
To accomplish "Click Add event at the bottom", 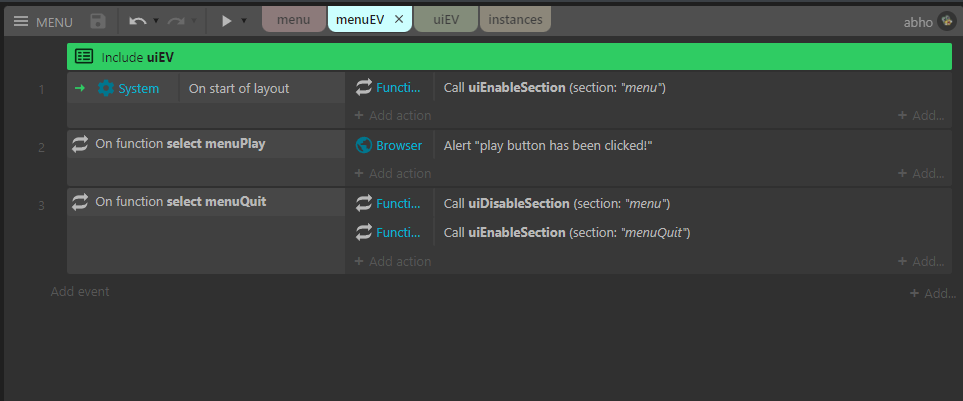I will [x=80, y=292].
